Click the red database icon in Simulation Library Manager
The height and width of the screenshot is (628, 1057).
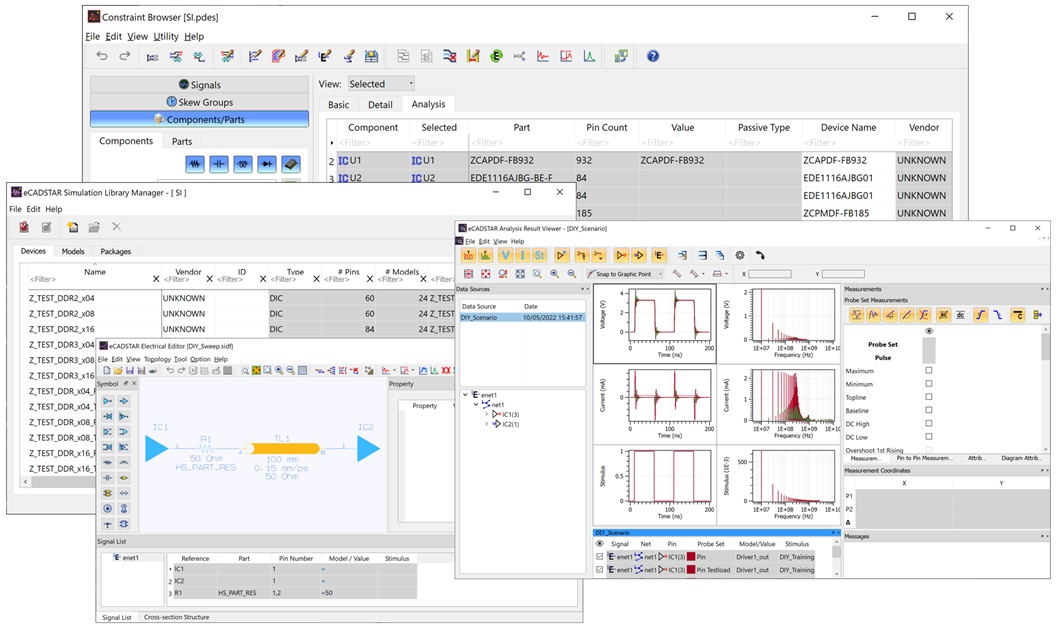click(x=24, y=227)
